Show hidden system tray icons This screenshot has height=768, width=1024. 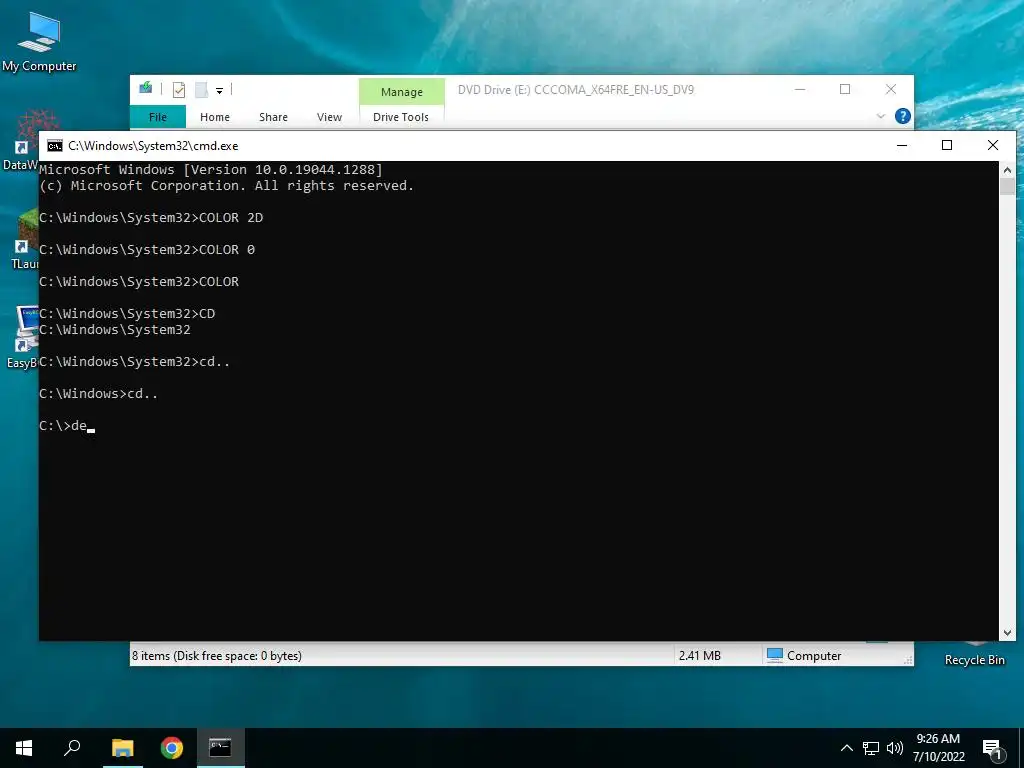pos(846,748)
